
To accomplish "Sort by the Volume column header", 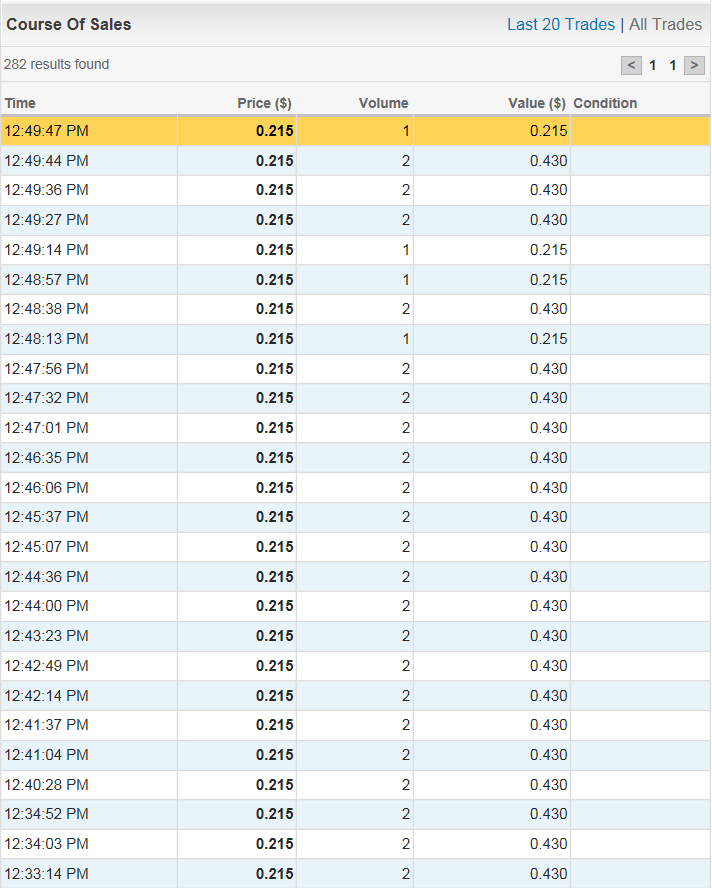I will [x=383, y=103].
